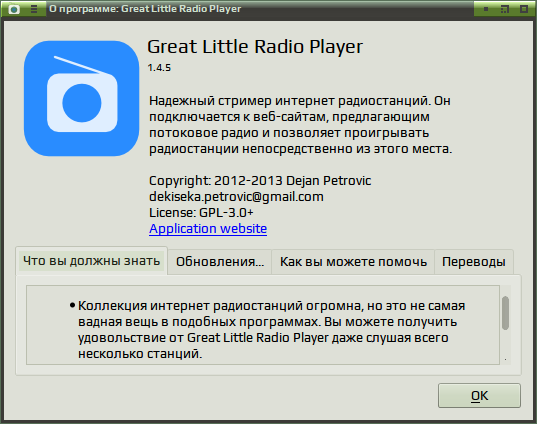Open the Application website link
Viewport: 537px width, 424px height.
208,228
